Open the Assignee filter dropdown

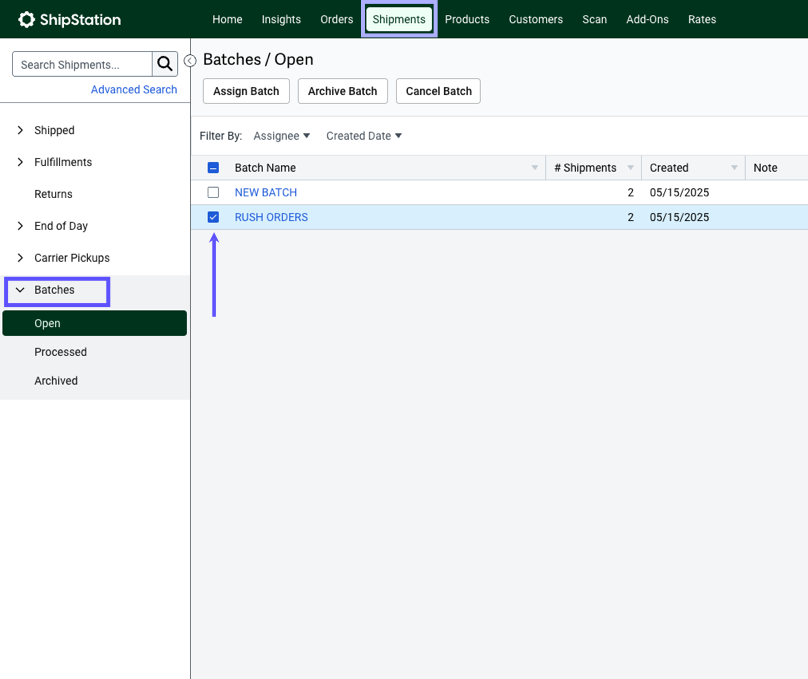[282, 135]
